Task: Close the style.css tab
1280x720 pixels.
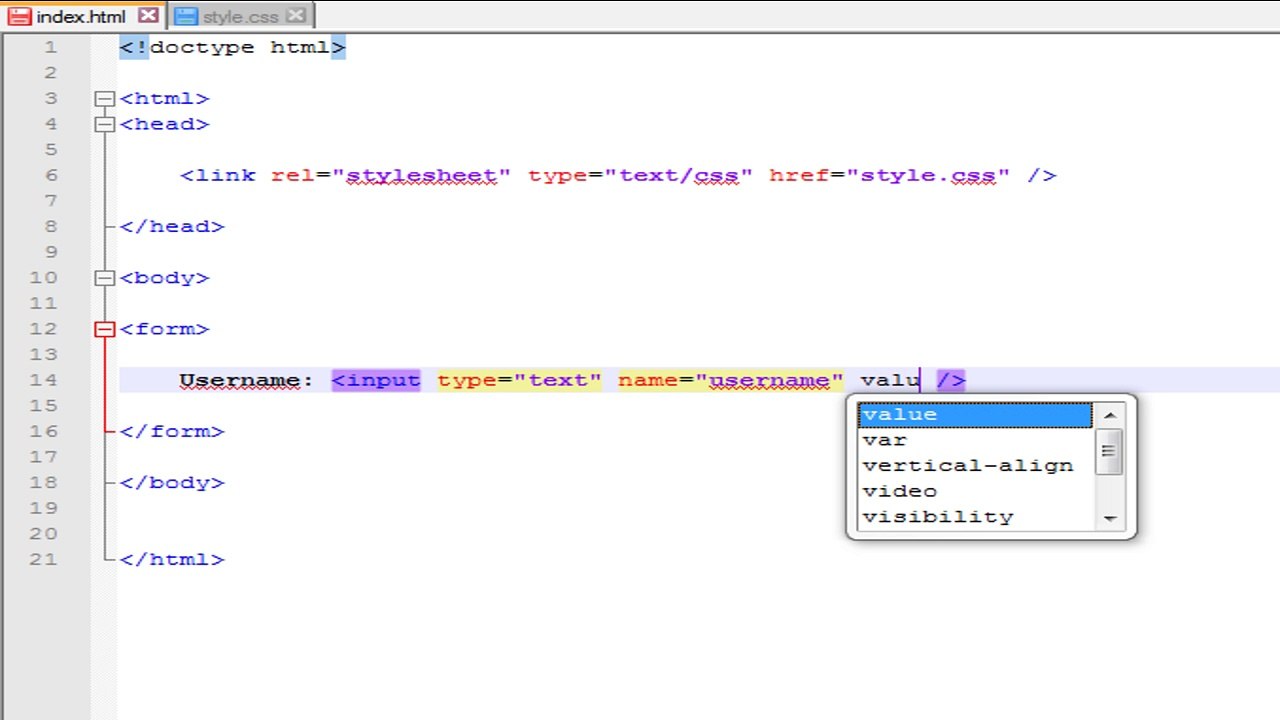Action: coord(296,15)
